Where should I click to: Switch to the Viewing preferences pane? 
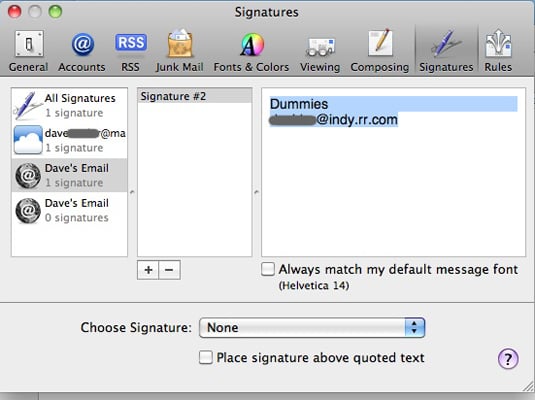point(320,51)
